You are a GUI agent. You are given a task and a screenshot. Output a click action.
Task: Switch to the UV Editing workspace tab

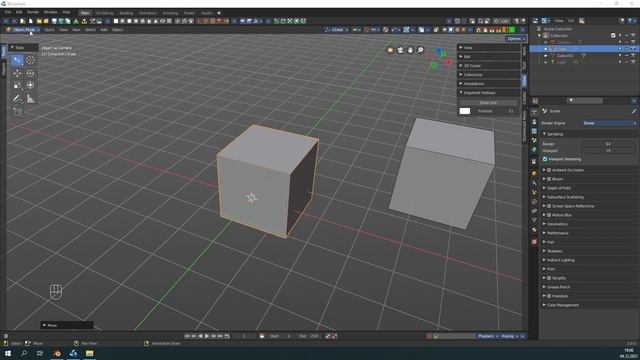(104, 13)
